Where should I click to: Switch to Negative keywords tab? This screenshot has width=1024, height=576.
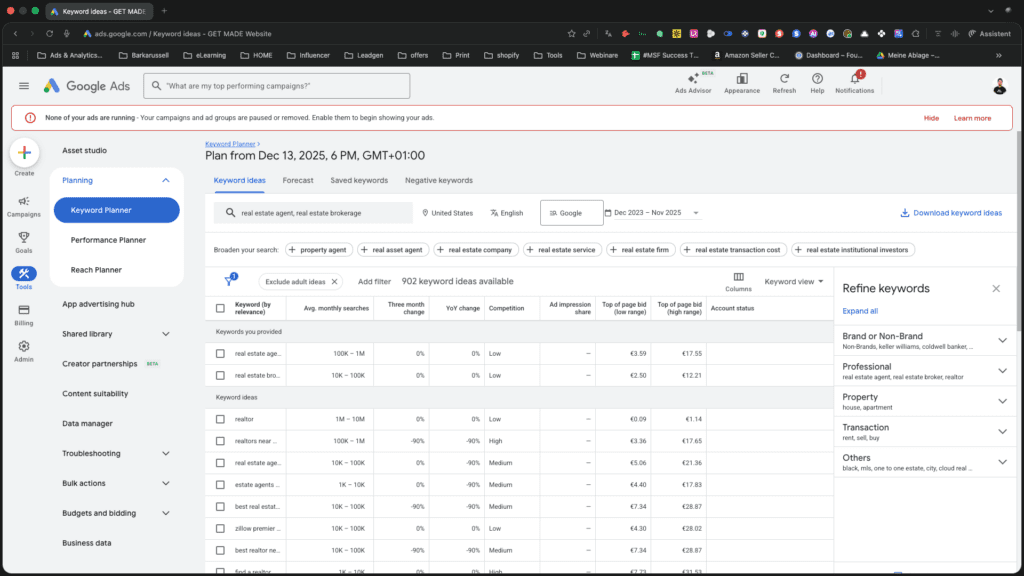(439, 180)
